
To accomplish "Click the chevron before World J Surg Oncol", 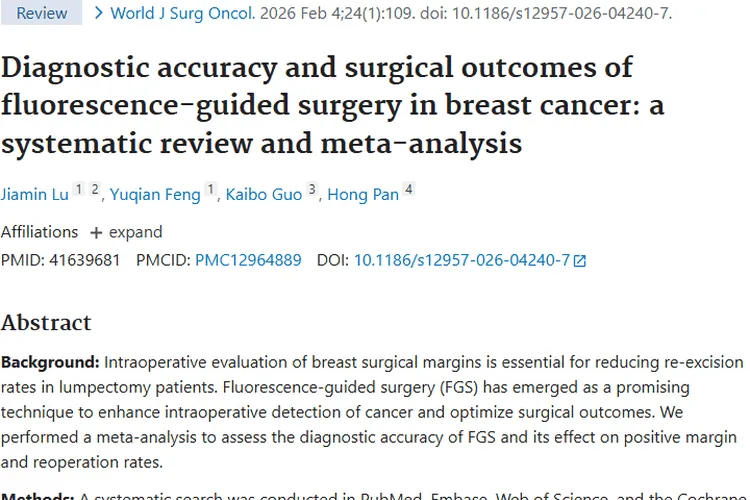I will point(98,14).
